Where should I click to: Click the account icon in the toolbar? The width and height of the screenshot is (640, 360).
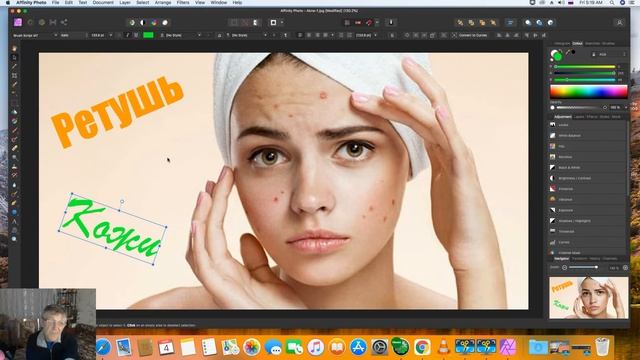619,22
